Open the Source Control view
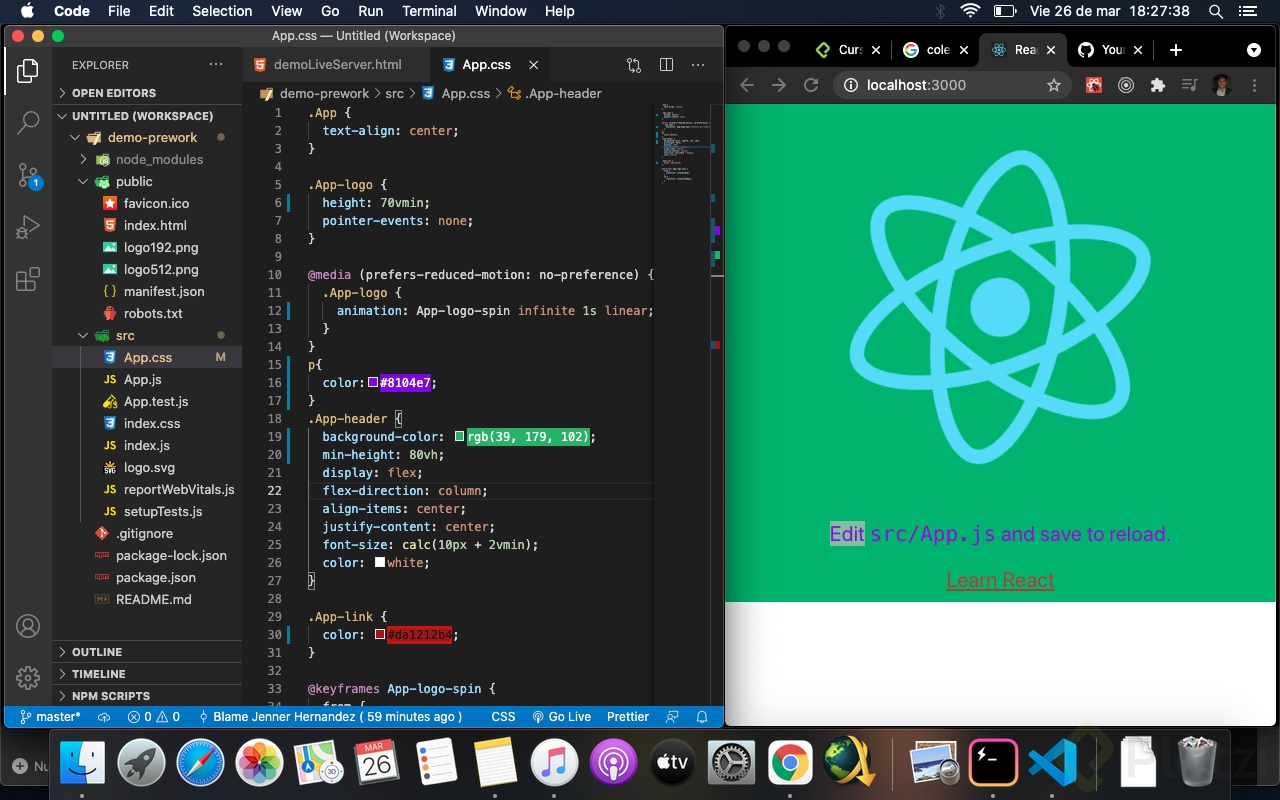This screenshot has height=800, width=1280. pyautogui.click(x=27, y=174)
